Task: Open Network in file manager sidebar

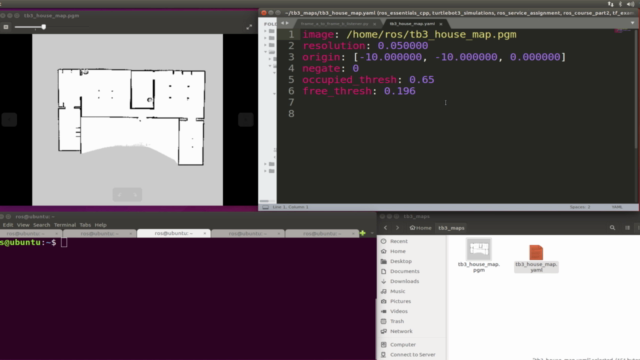Action: [x=401, y=331]
